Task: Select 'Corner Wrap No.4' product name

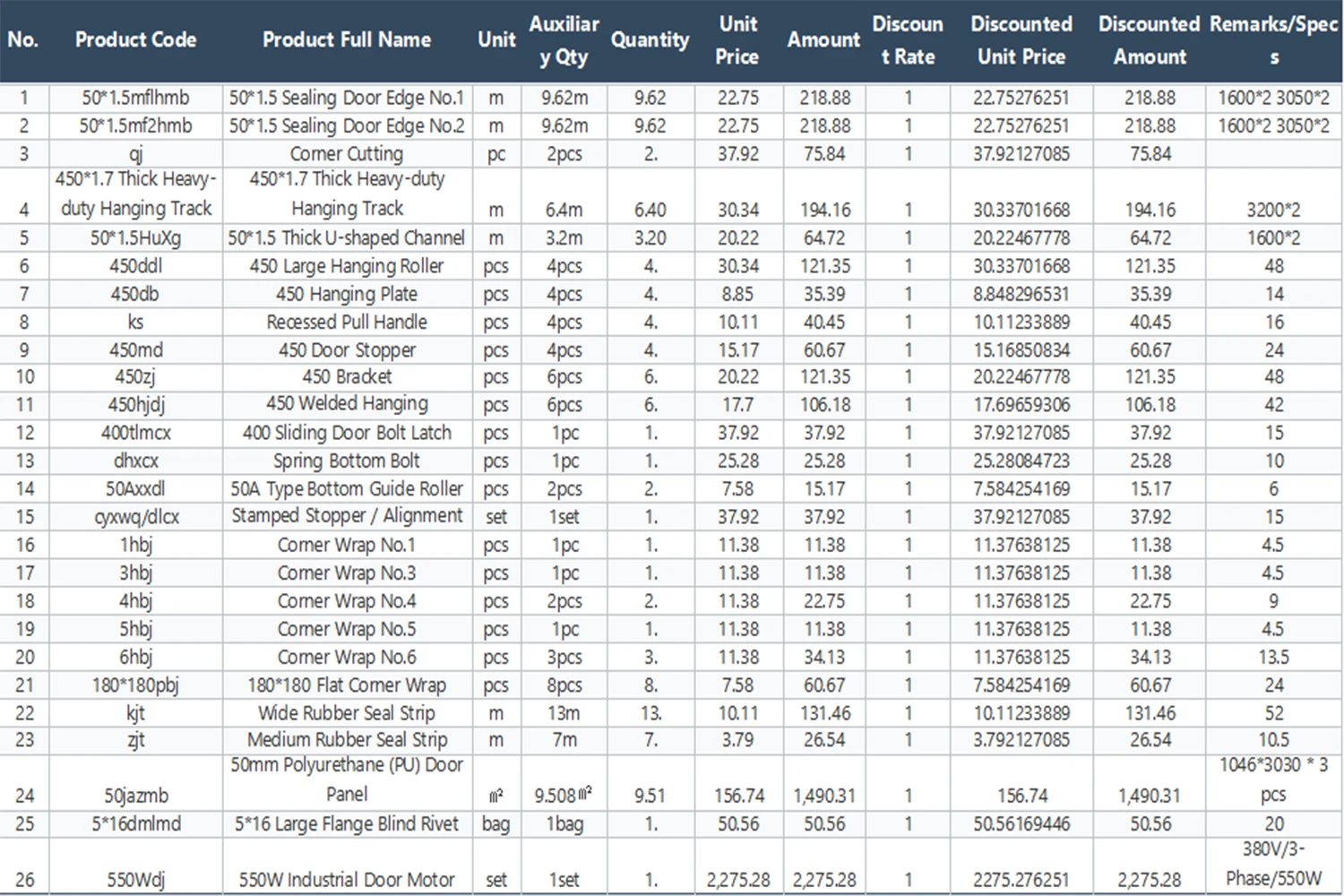Action: point(347,601)
